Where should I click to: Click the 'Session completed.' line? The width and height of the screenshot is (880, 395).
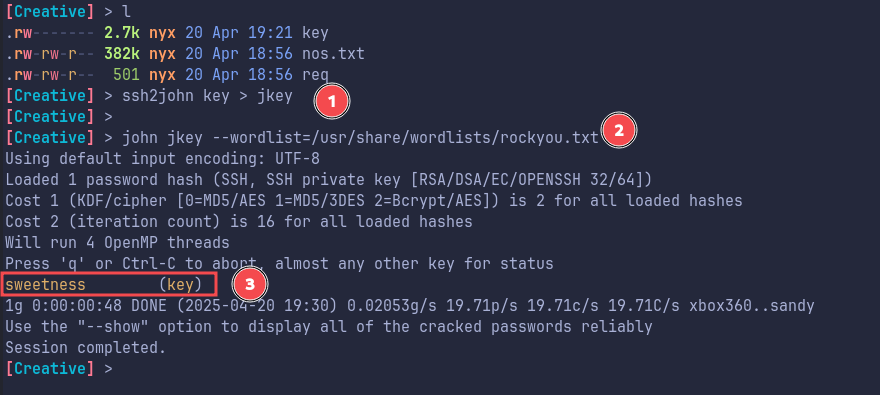86,348
